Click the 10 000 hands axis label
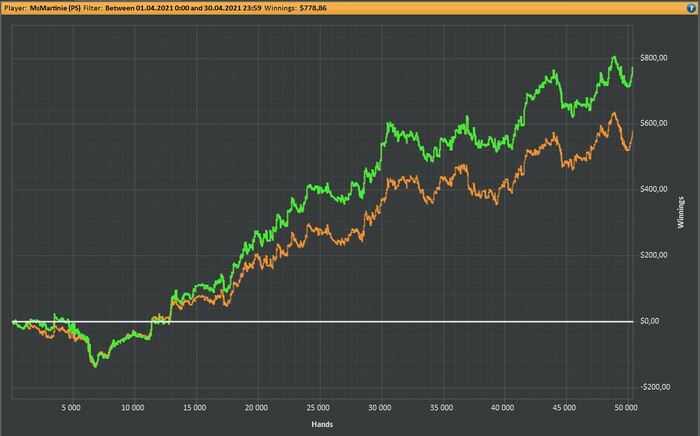This screenshot has width=700, height=436. 133,408
